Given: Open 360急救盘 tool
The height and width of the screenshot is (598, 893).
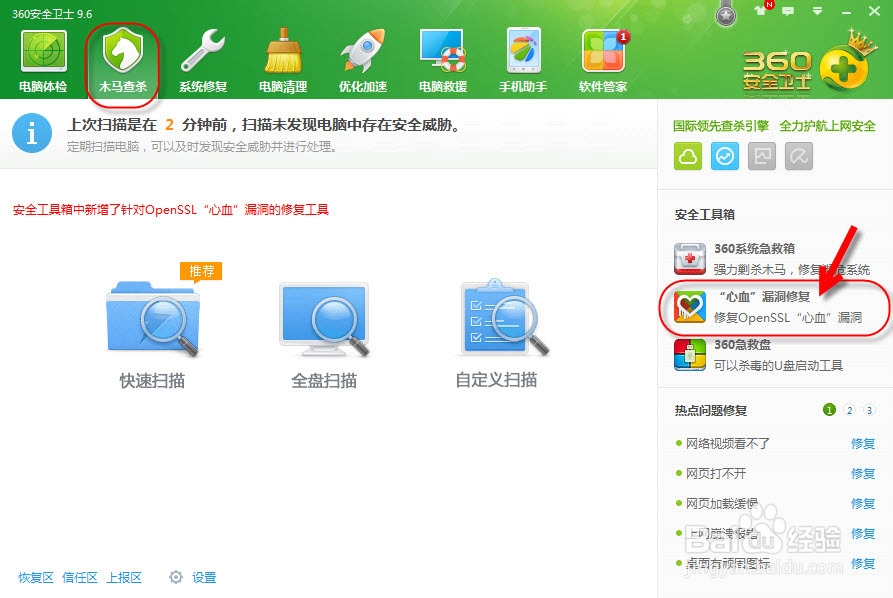Looking at the screenshot, I should click(759, 354).
